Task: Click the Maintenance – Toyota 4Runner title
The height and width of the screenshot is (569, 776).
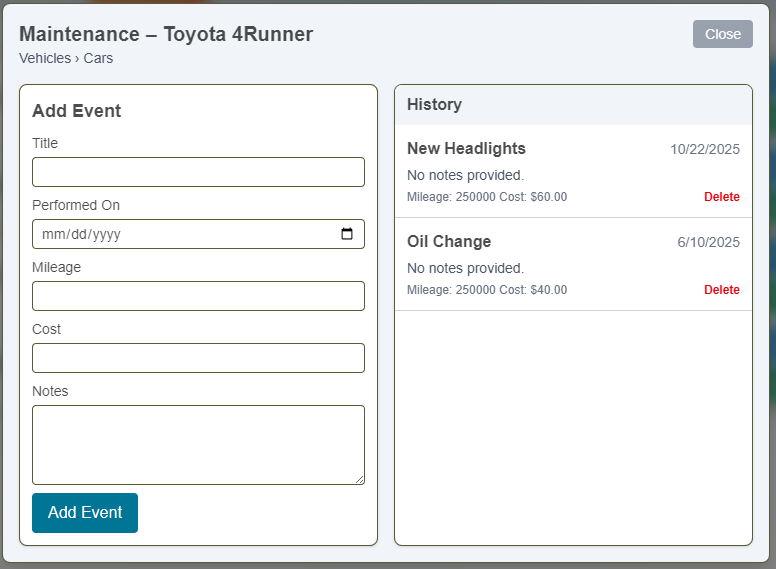Action: 166,34
